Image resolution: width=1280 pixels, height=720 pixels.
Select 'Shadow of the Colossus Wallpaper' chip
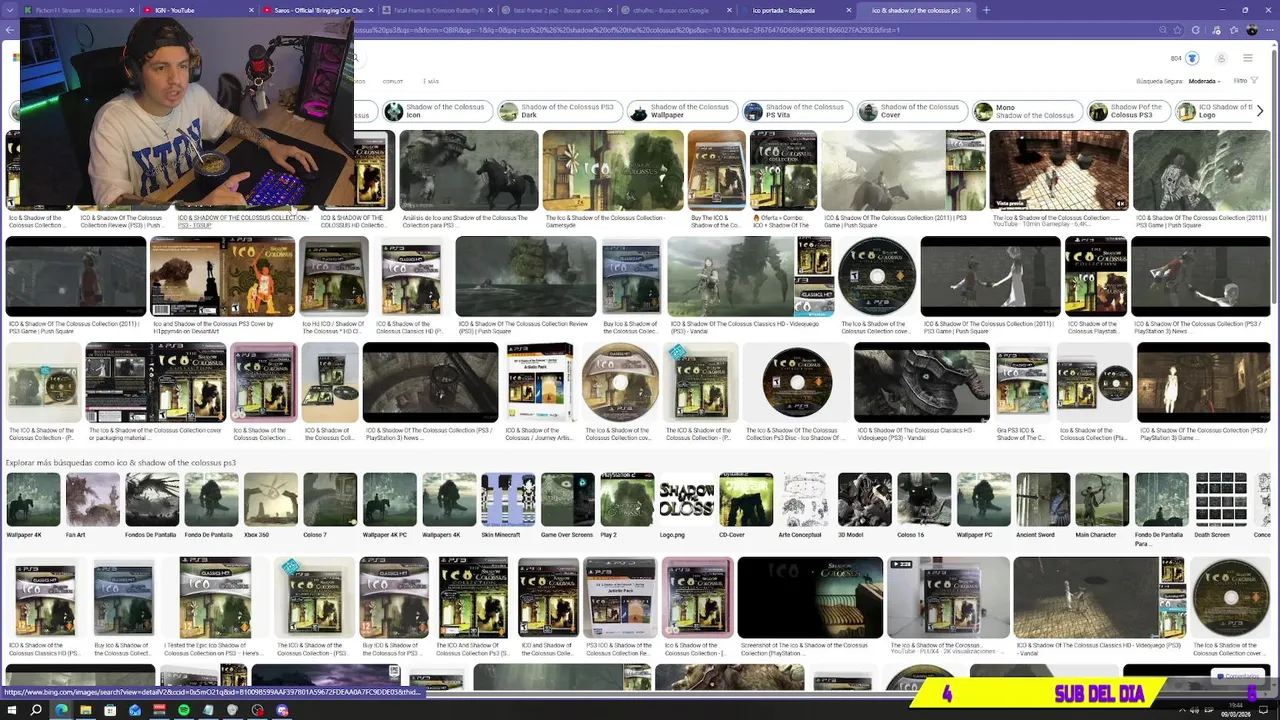tap(682, 111)
